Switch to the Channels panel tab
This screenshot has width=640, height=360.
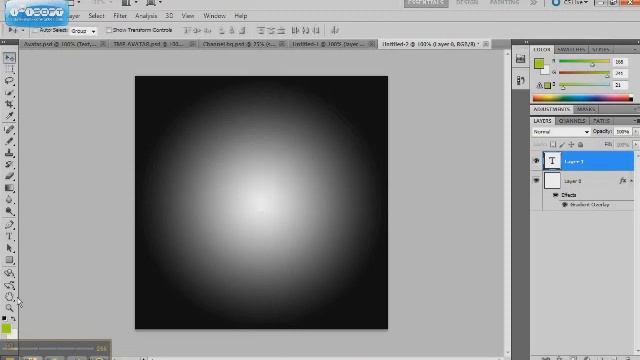(572, 121)
